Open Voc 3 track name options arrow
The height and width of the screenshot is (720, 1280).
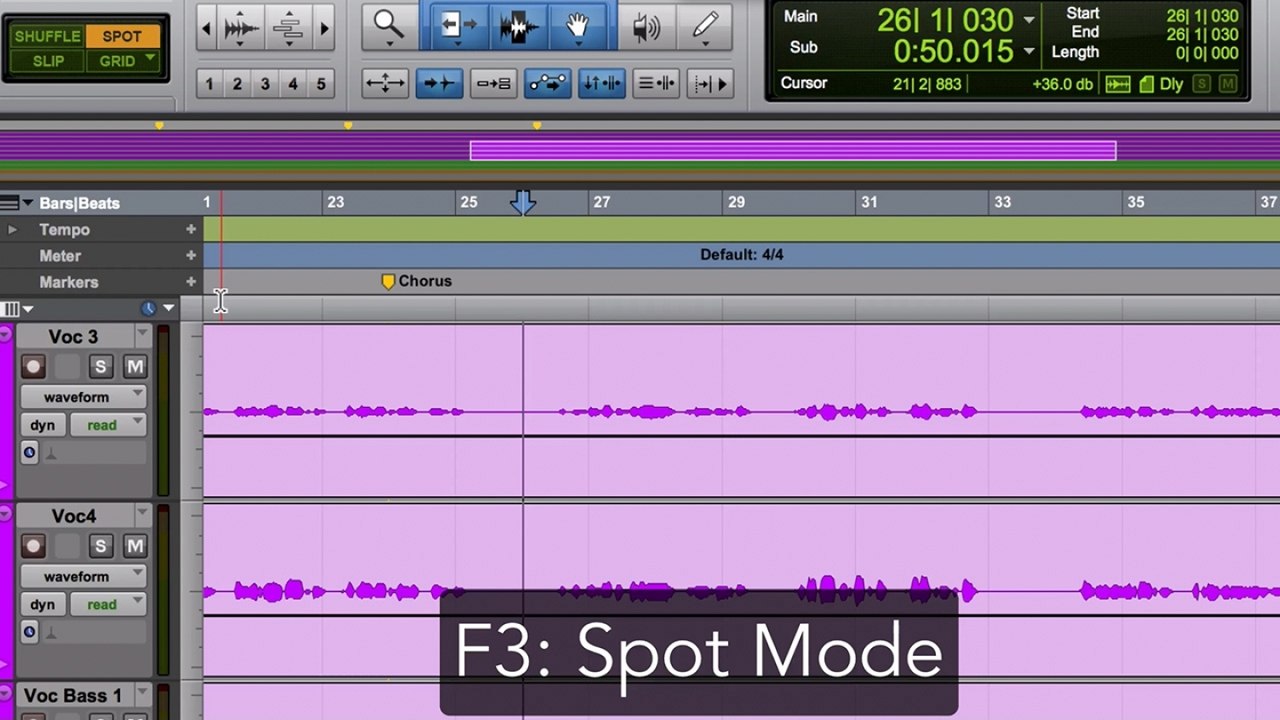click(x=142, y=333)
